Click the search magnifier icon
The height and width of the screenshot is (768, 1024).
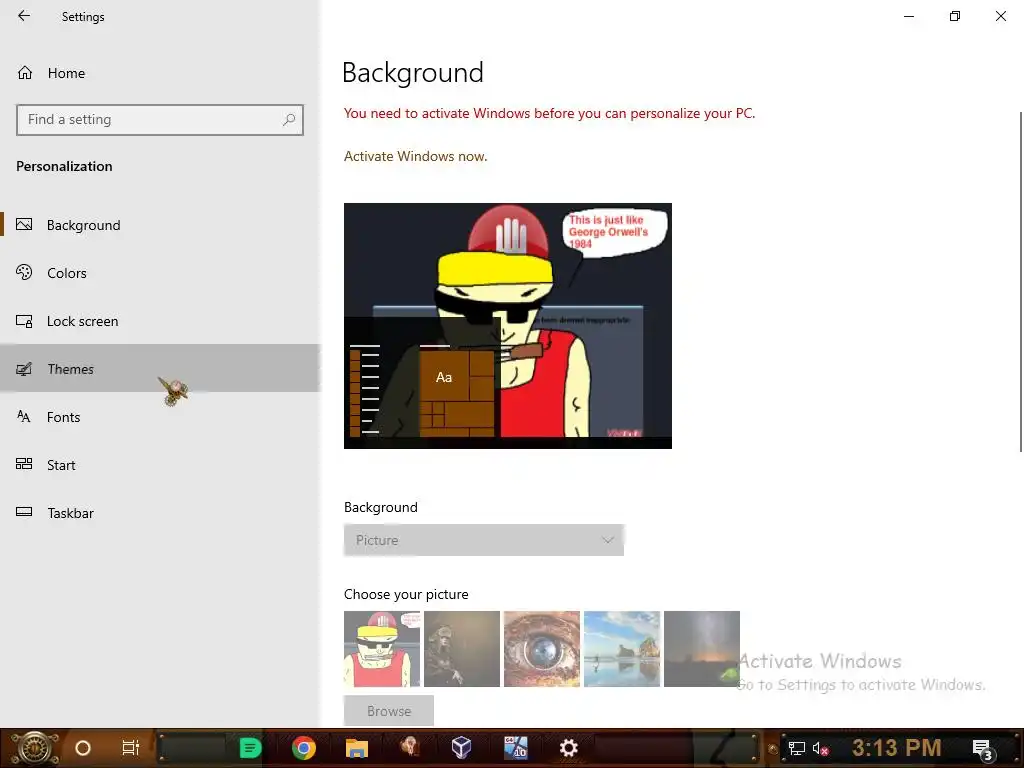289,120
